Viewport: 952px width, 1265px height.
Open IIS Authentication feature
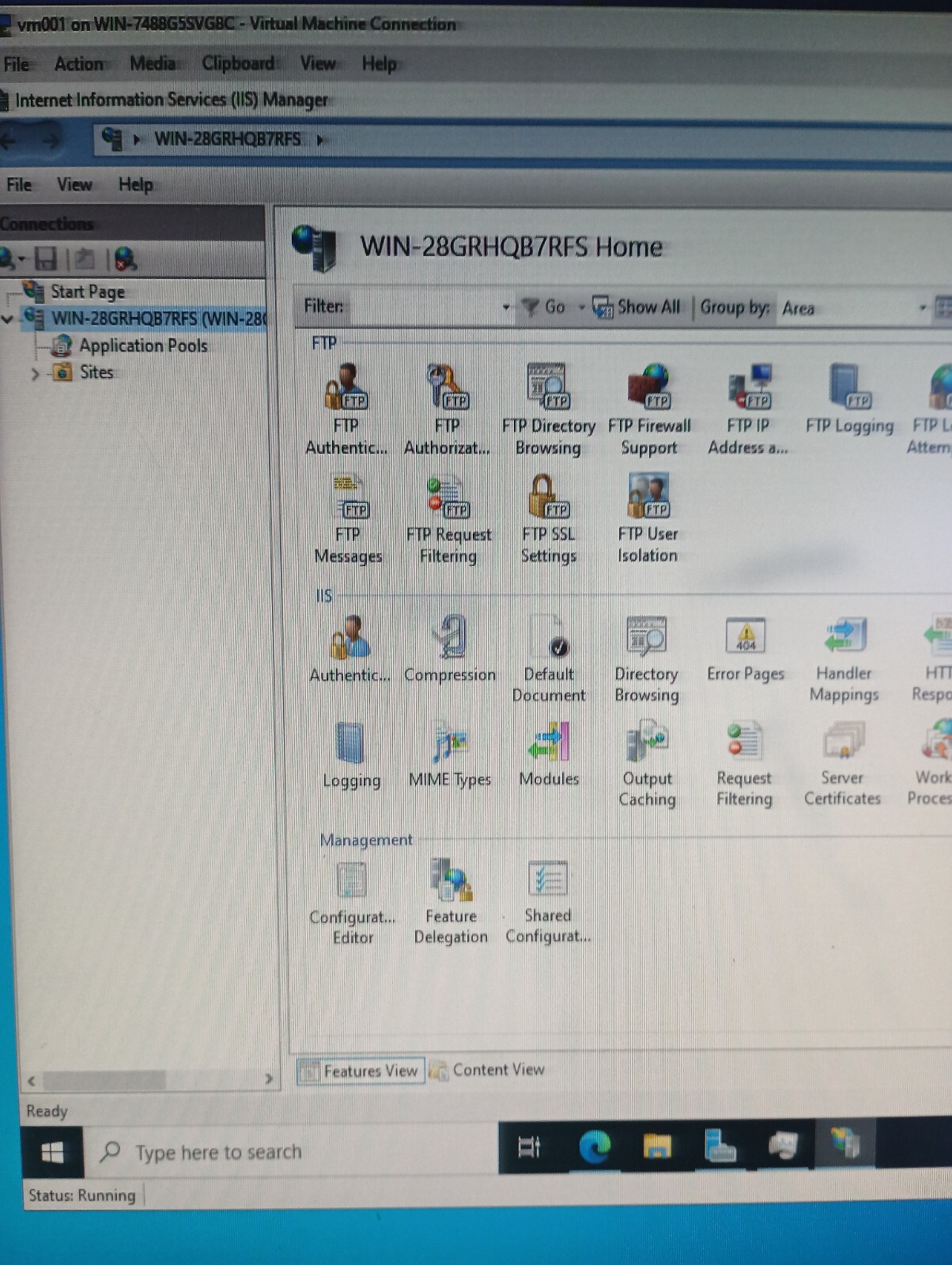click(x=349, y=649)
